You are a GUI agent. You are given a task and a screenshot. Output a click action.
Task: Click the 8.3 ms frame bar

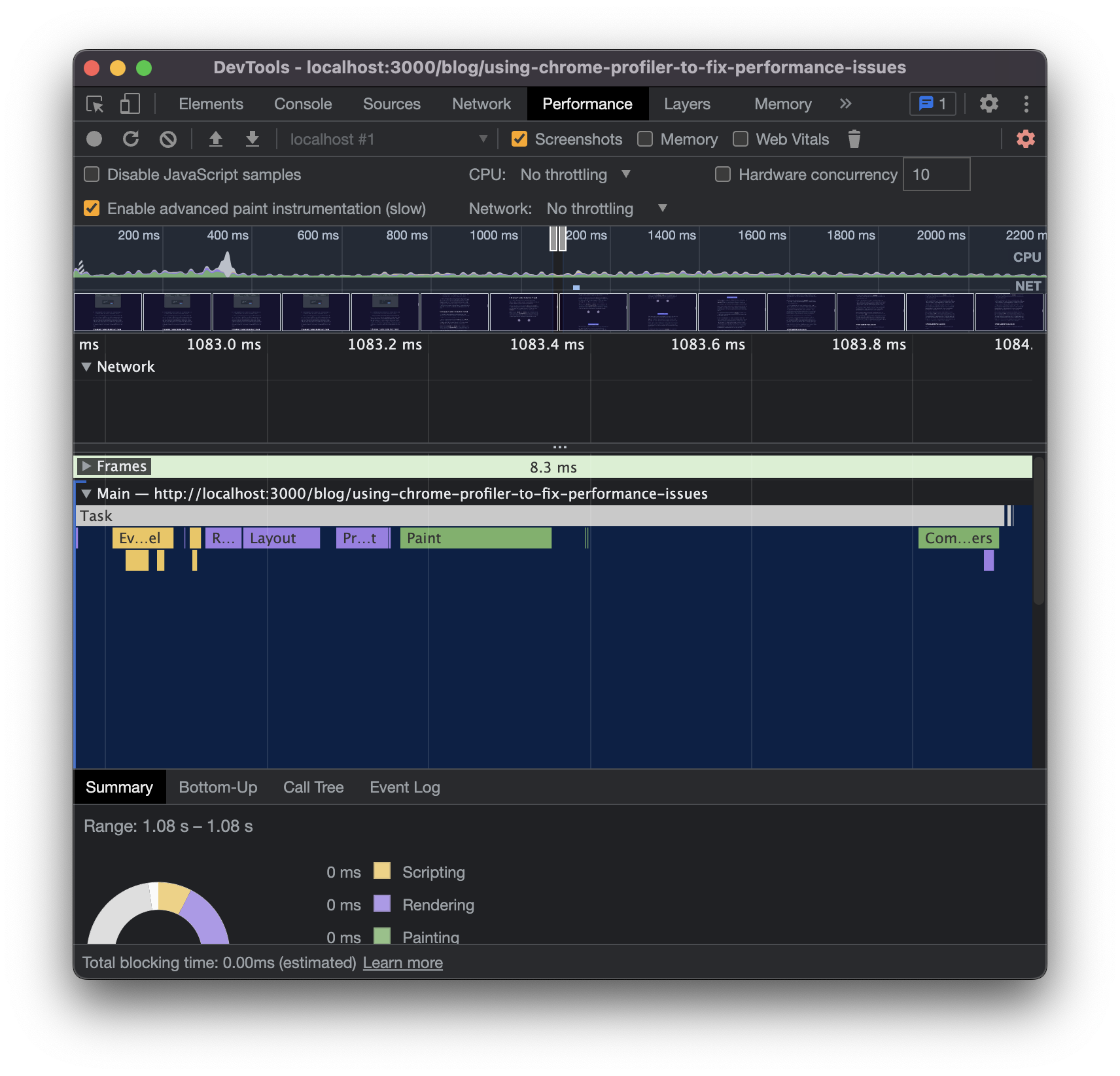click(553, 467)
